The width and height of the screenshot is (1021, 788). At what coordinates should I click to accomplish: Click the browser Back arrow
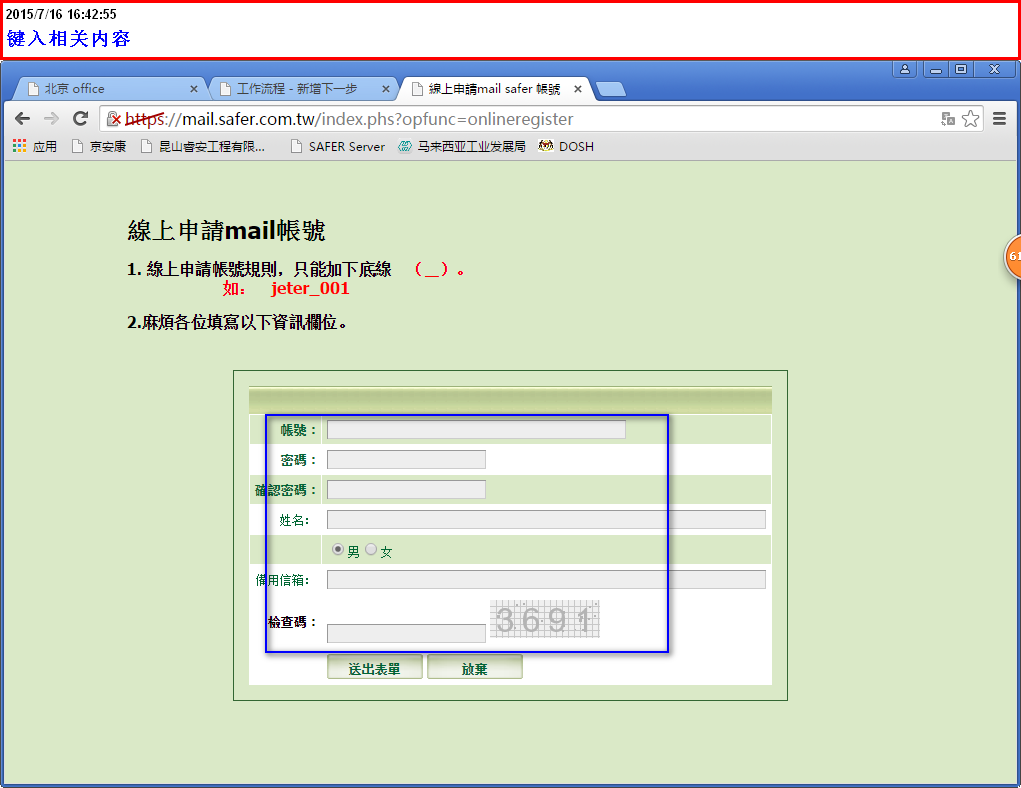tap(22, 119)
